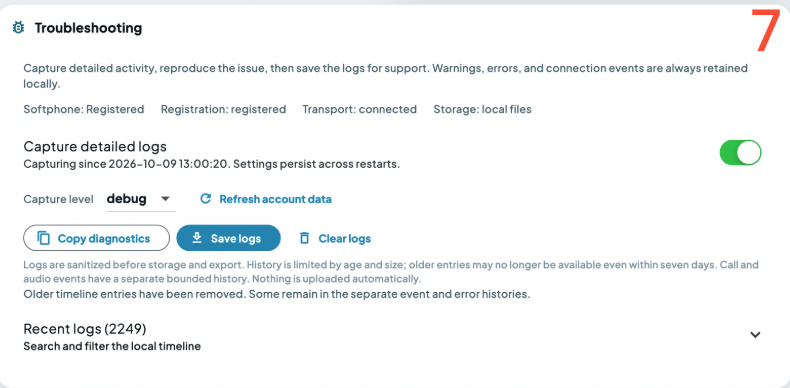This screenshot has height=388, width=790.
Task: Click the copy icon in Copy diagnostics
Action: click(x=44, y=238)
